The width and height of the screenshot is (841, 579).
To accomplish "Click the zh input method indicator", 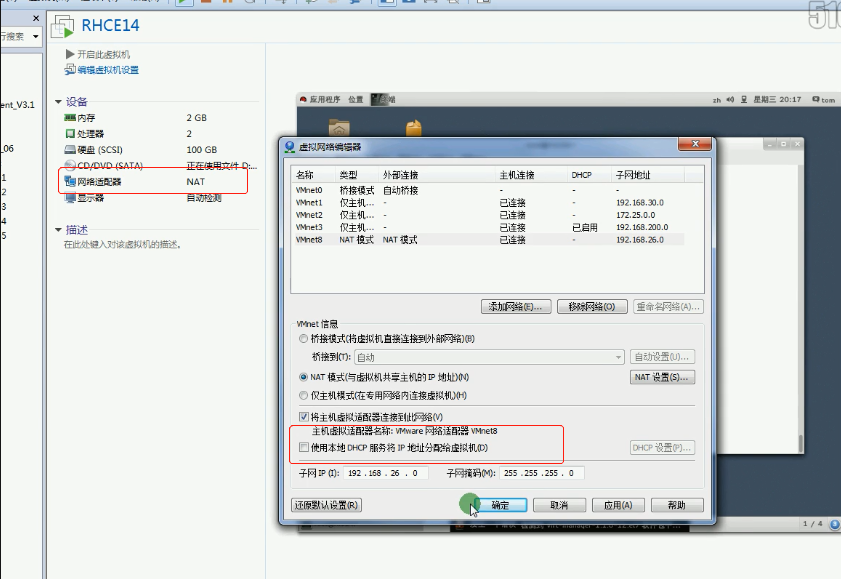I will click(717, 100).
